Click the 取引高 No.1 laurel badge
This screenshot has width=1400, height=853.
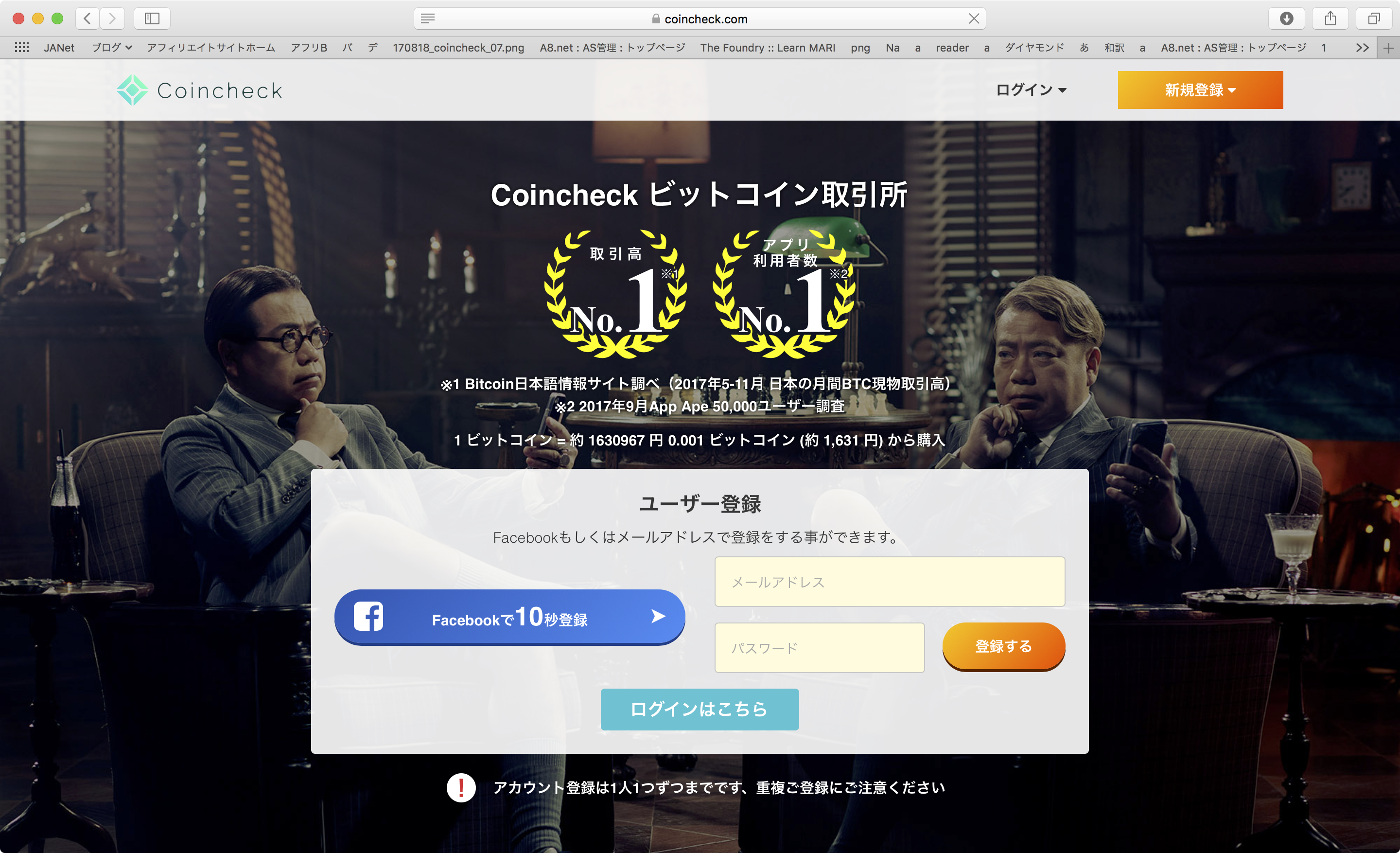click(615, 294)
